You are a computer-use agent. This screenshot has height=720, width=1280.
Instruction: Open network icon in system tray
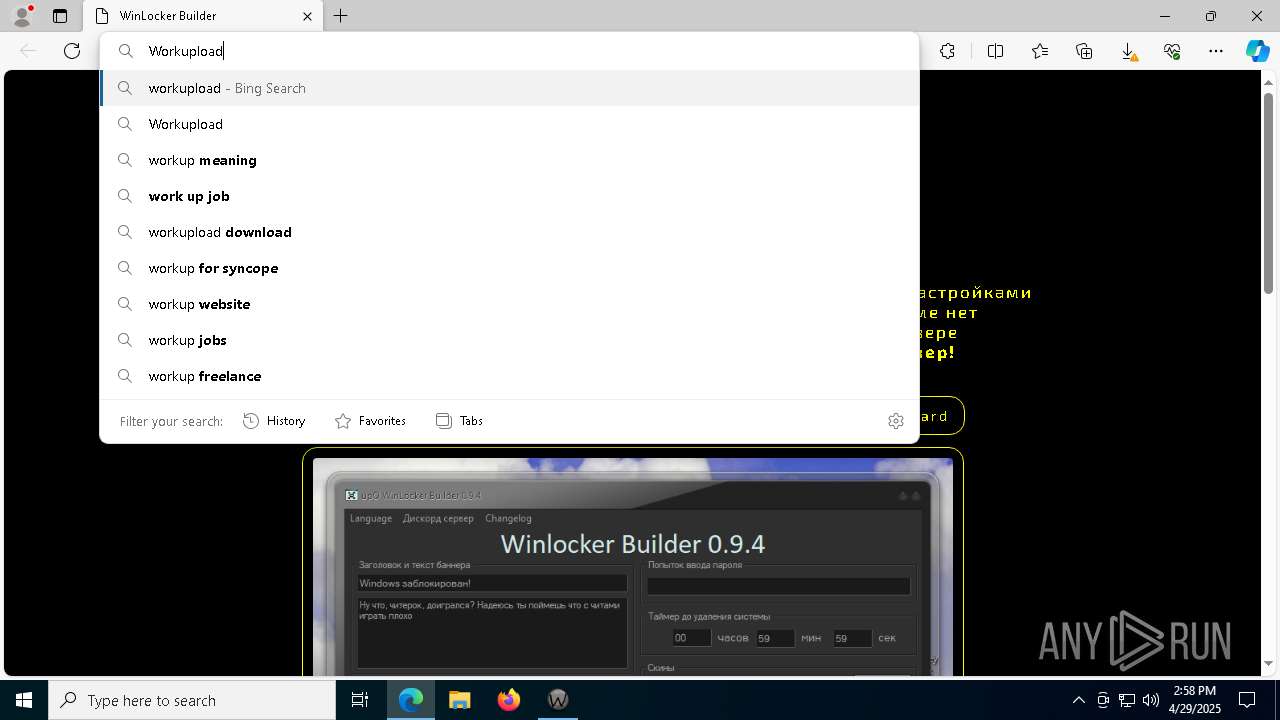[x=1127, y=700]
